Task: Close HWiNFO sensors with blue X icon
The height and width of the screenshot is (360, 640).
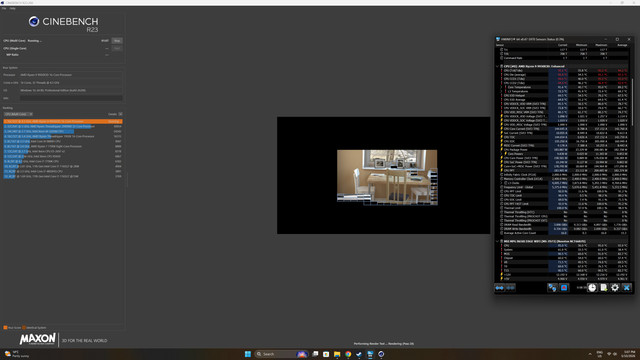Action: [627, 288]
